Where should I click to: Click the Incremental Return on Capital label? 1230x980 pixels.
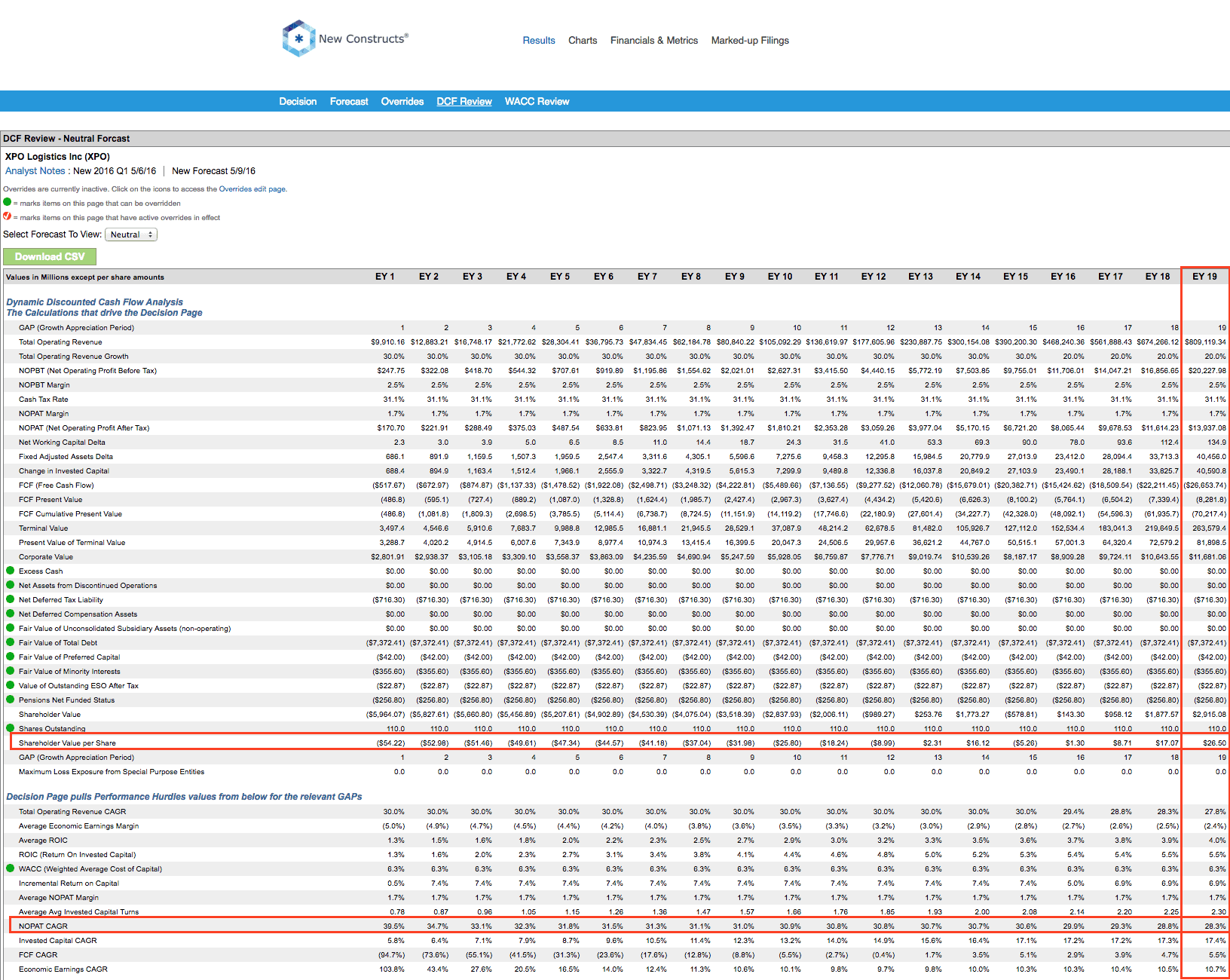pos(69,884)
